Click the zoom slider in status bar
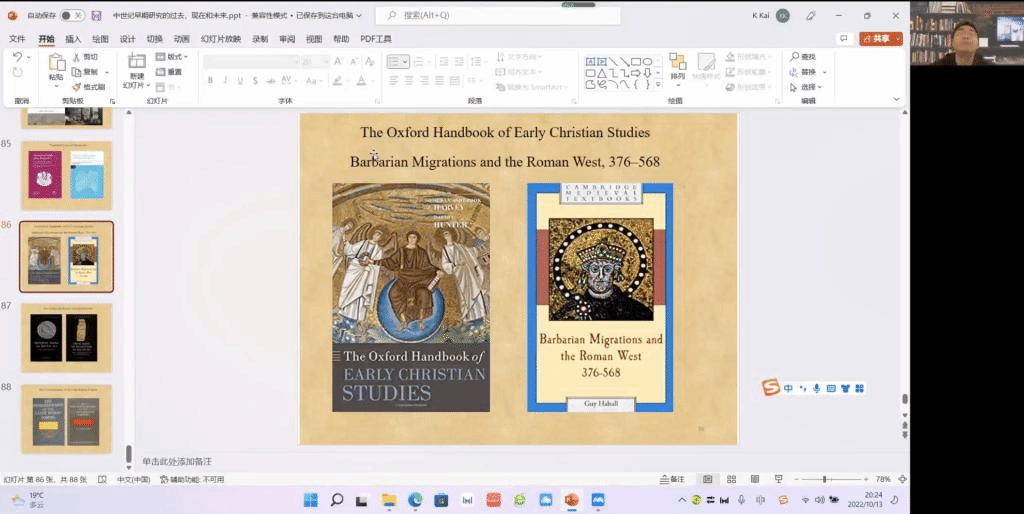 [823, 479]
